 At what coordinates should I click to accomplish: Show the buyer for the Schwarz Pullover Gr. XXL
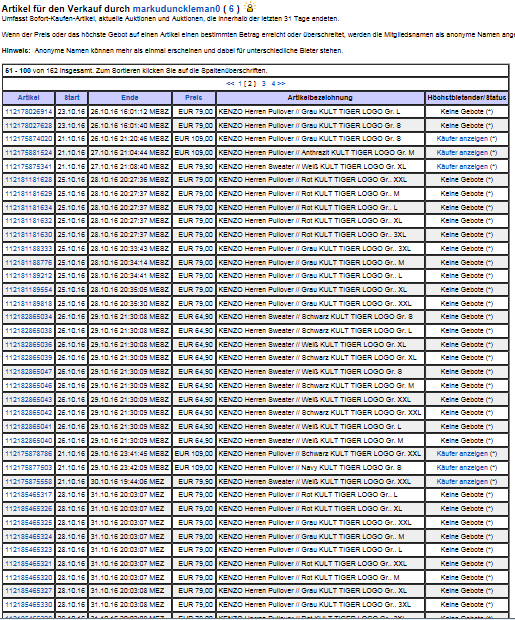point(462,454)
